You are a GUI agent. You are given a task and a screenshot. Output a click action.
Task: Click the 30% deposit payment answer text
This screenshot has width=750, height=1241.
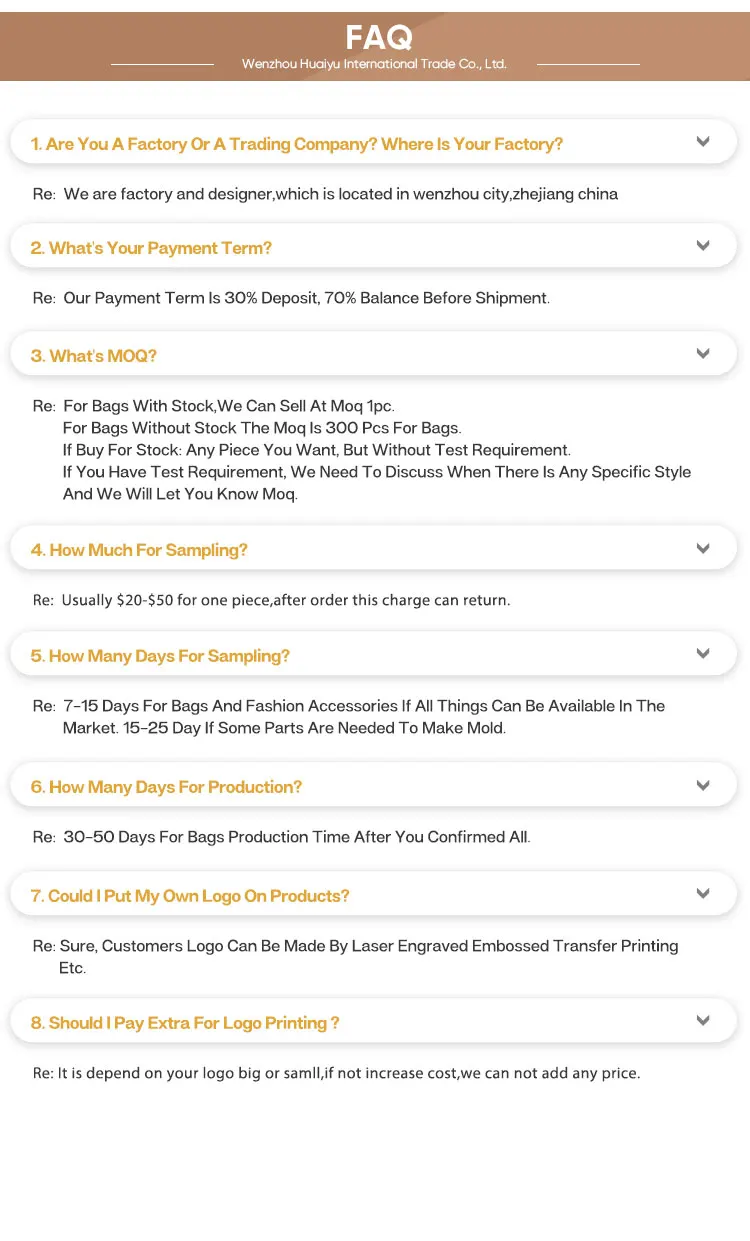(306, 298)
